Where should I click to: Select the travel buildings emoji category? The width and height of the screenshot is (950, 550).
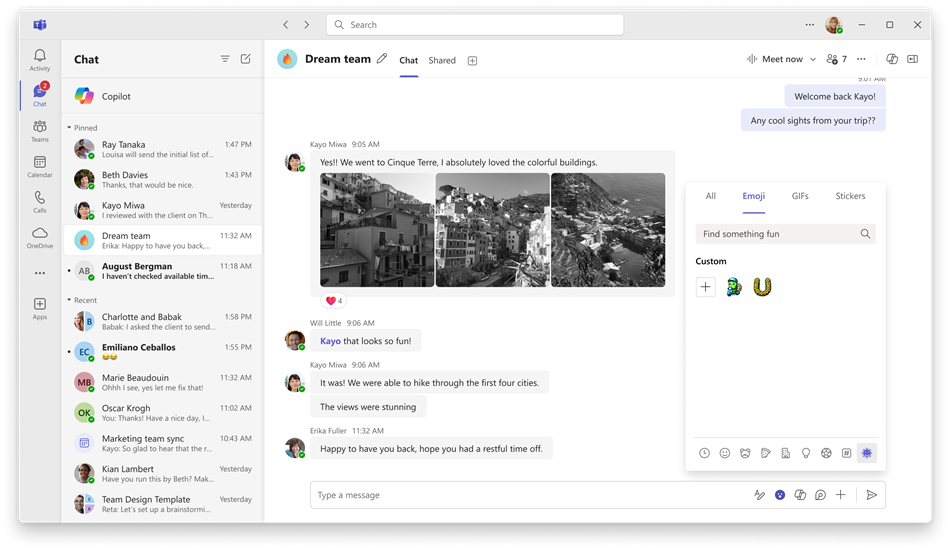coord(785,453)
